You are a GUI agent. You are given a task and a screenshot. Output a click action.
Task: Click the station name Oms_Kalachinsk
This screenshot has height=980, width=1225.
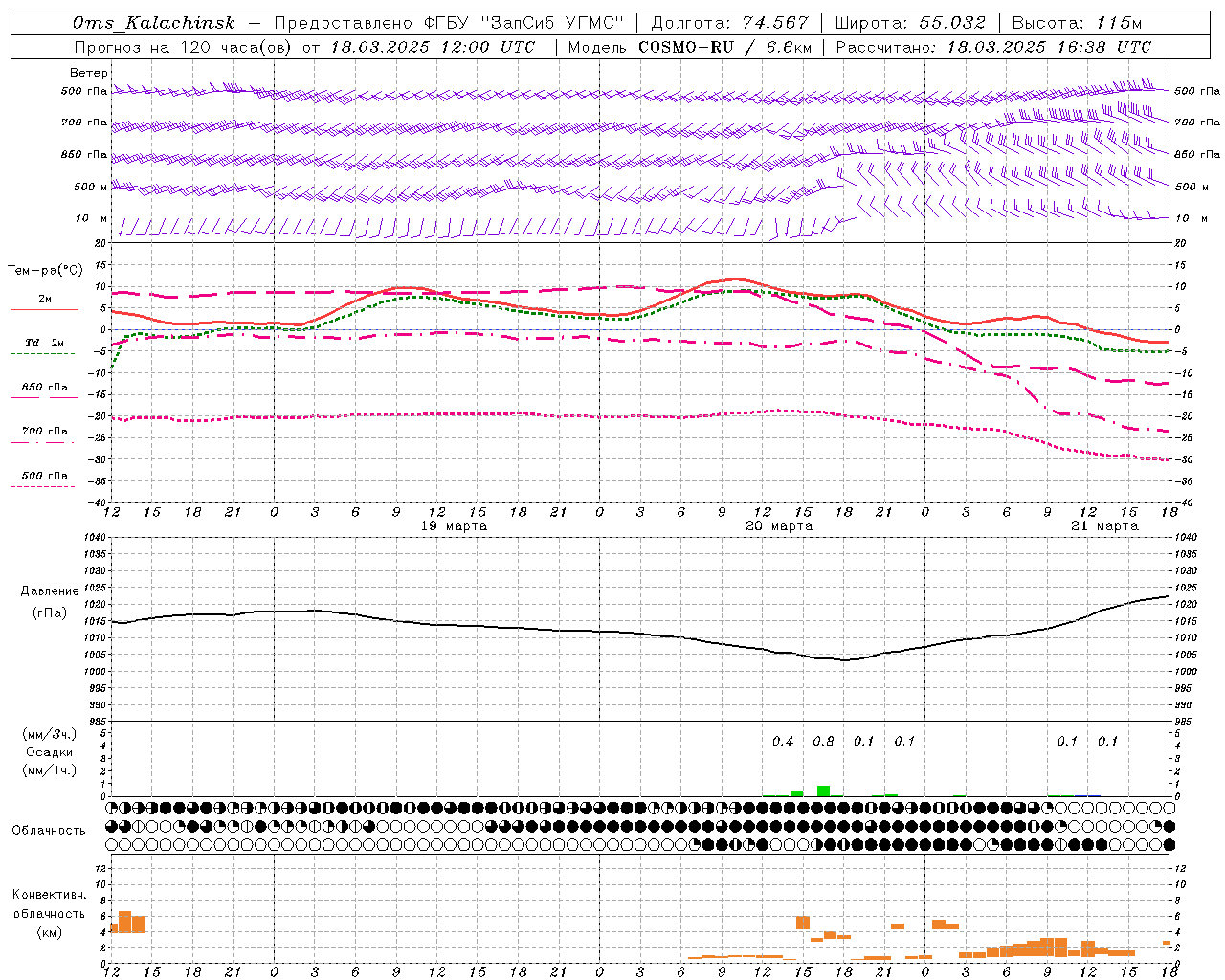pyautogui.click(x=154, y=23)
